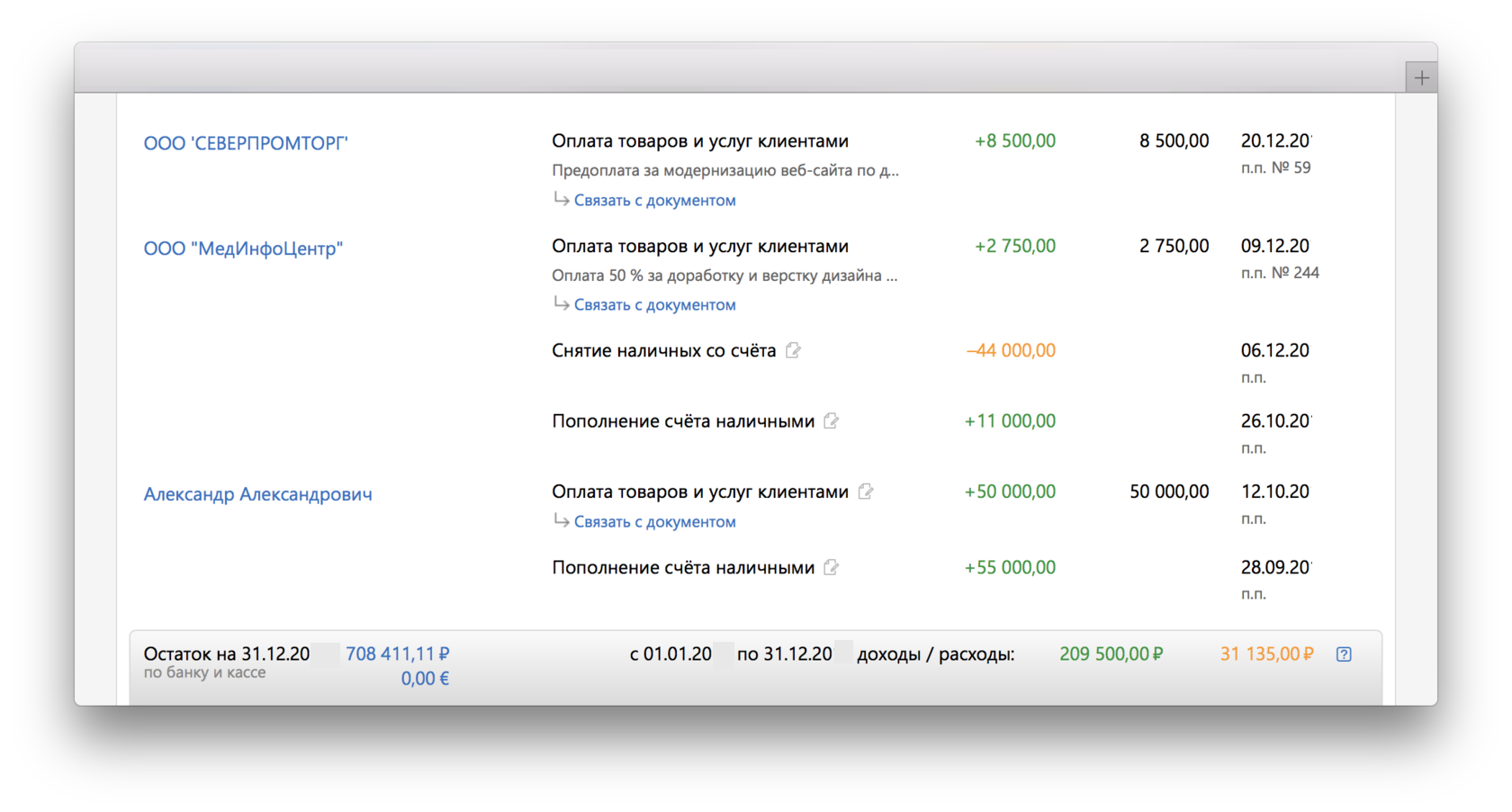Click the date 12.10.20 row

click(1275, 492)
